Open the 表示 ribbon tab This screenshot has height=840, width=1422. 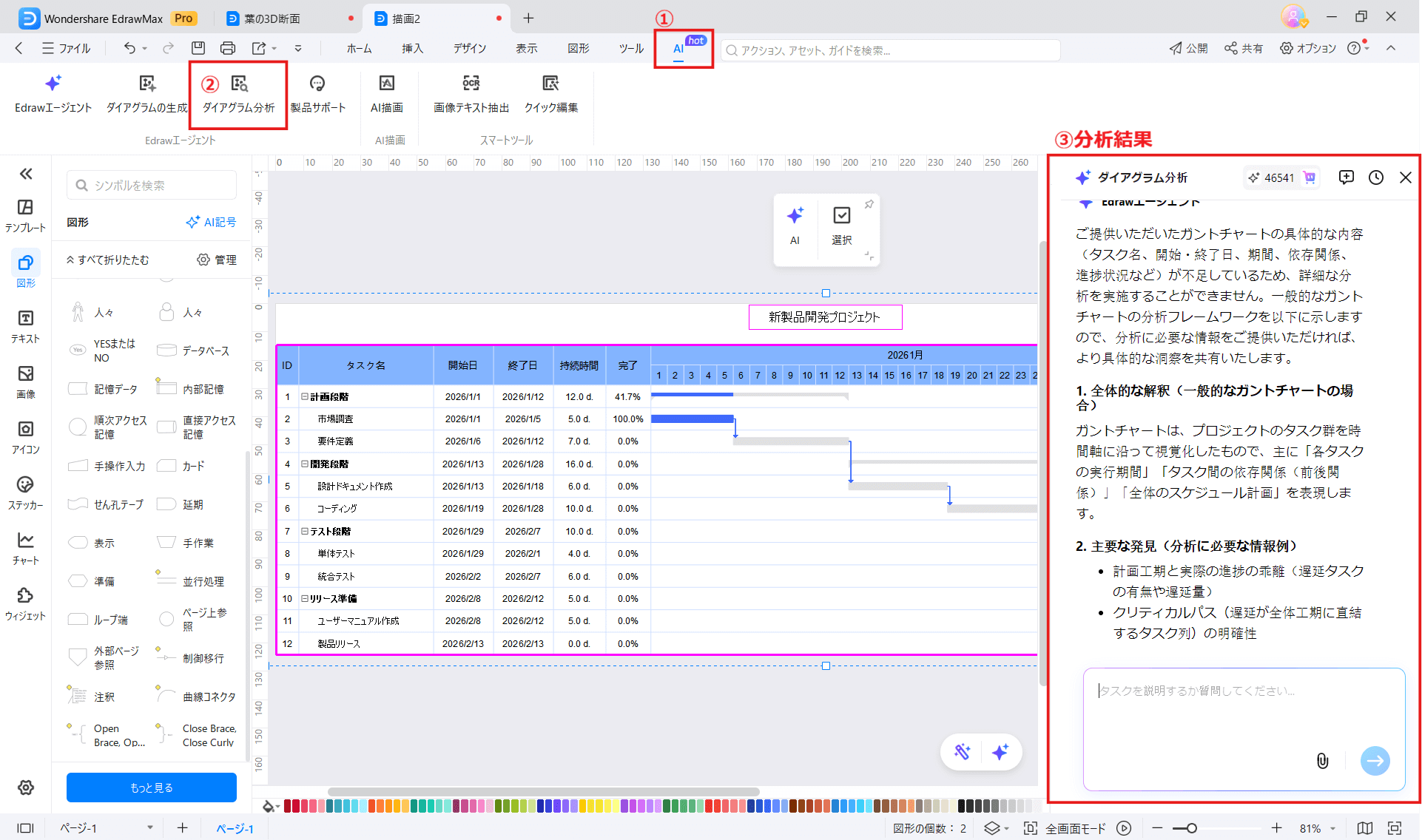click(x=527, y=48)
